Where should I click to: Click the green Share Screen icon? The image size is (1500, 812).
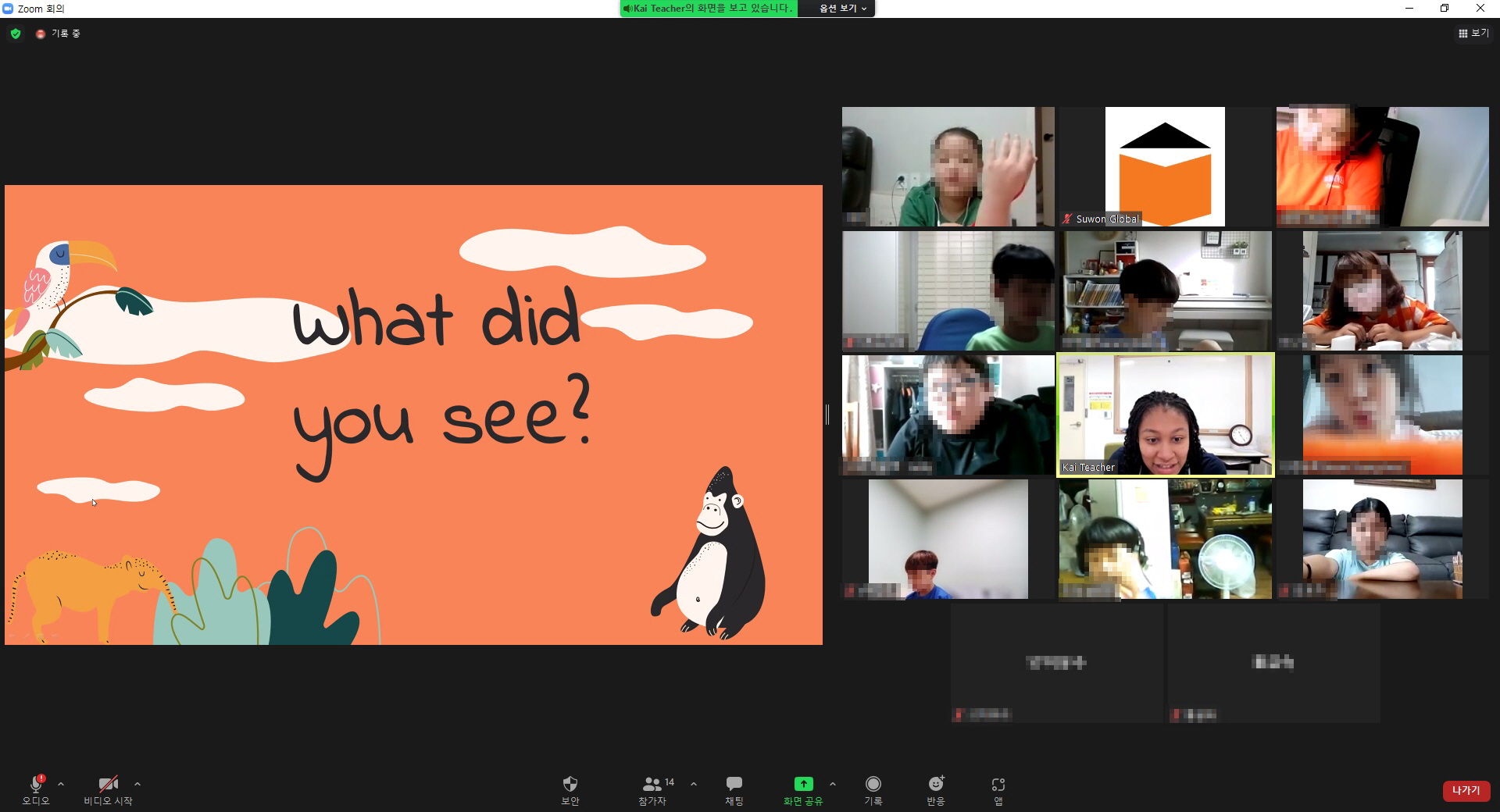tap(803, 785)
